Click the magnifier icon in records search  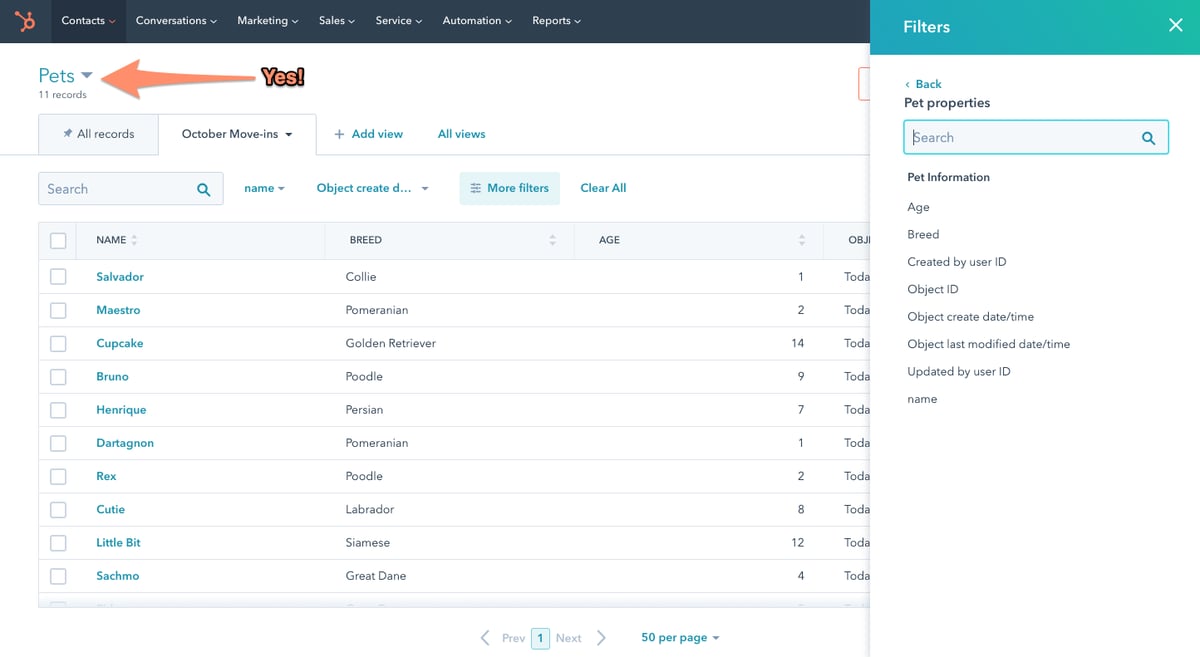tap(203, 189)
